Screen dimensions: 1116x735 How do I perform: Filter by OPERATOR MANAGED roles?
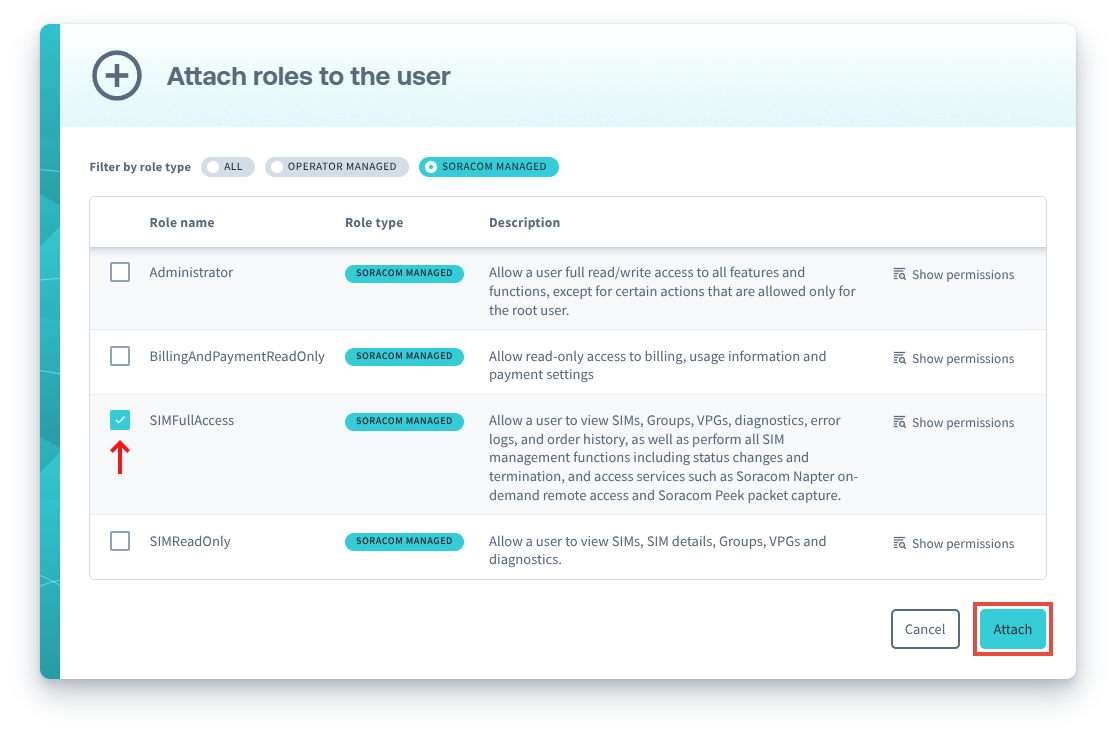336,167
